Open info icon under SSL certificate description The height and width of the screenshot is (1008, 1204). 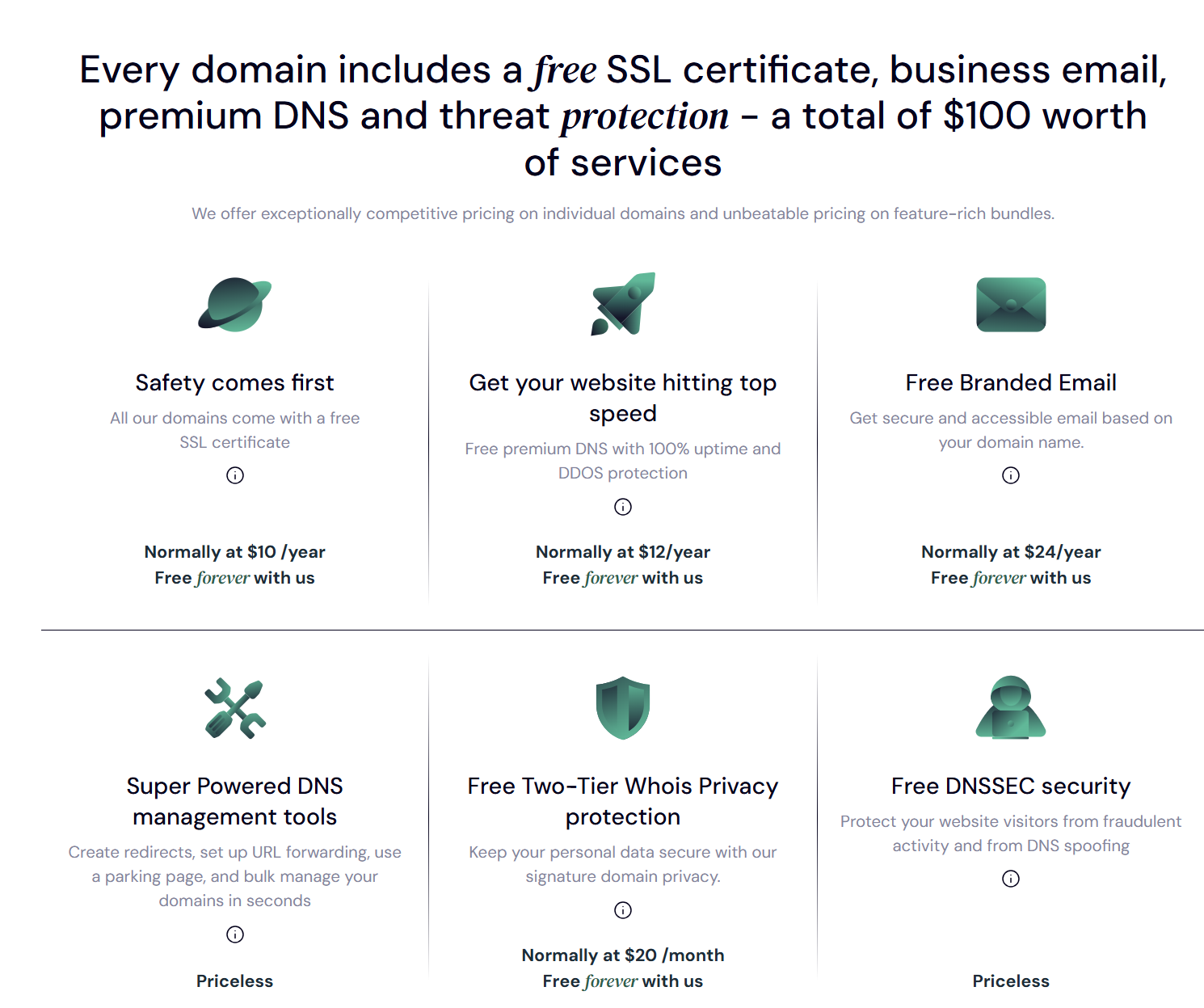point(235,475)
